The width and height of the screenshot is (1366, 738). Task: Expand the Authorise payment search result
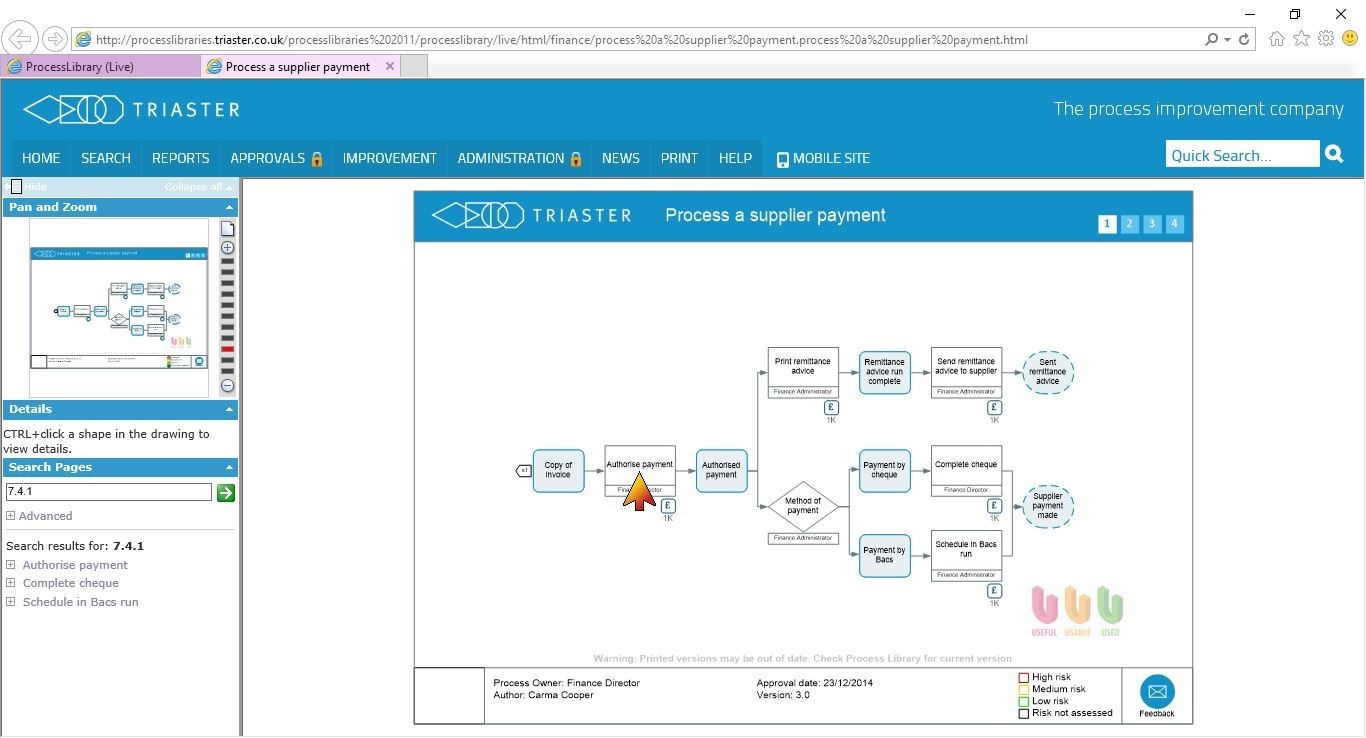click(10, 564)
